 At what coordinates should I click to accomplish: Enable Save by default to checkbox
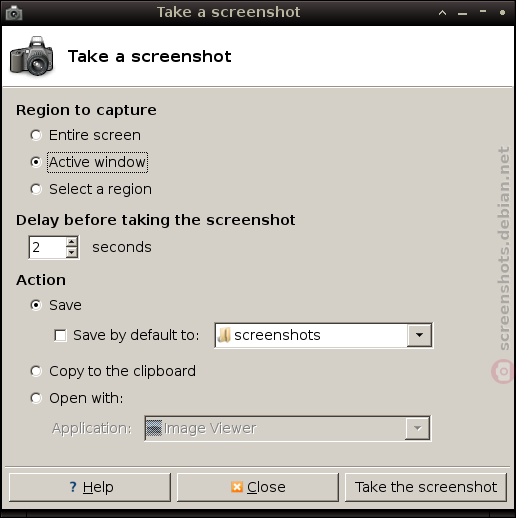pyautogui.click(x=60, y=335)
